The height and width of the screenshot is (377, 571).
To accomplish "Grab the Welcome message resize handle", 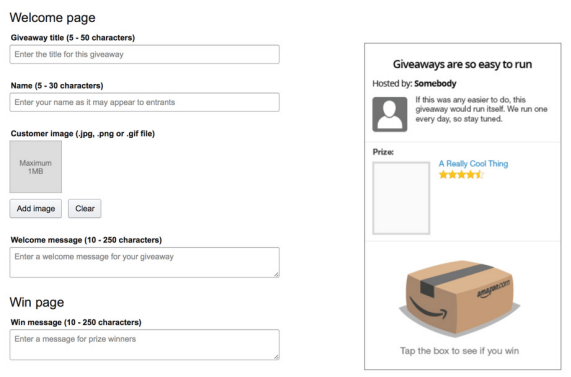I will pyautogui.click(x=276, y=275).
